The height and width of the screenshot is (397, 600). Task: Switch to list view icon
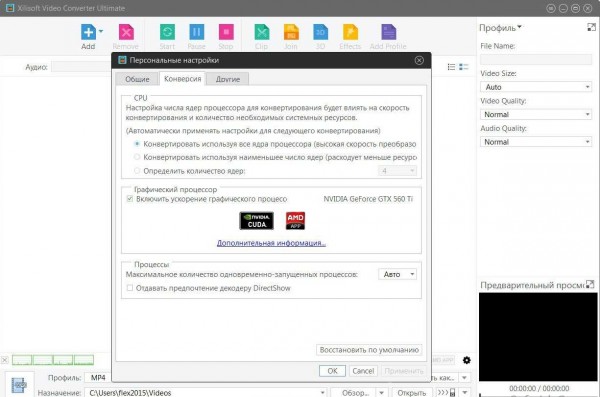point(452,67)
